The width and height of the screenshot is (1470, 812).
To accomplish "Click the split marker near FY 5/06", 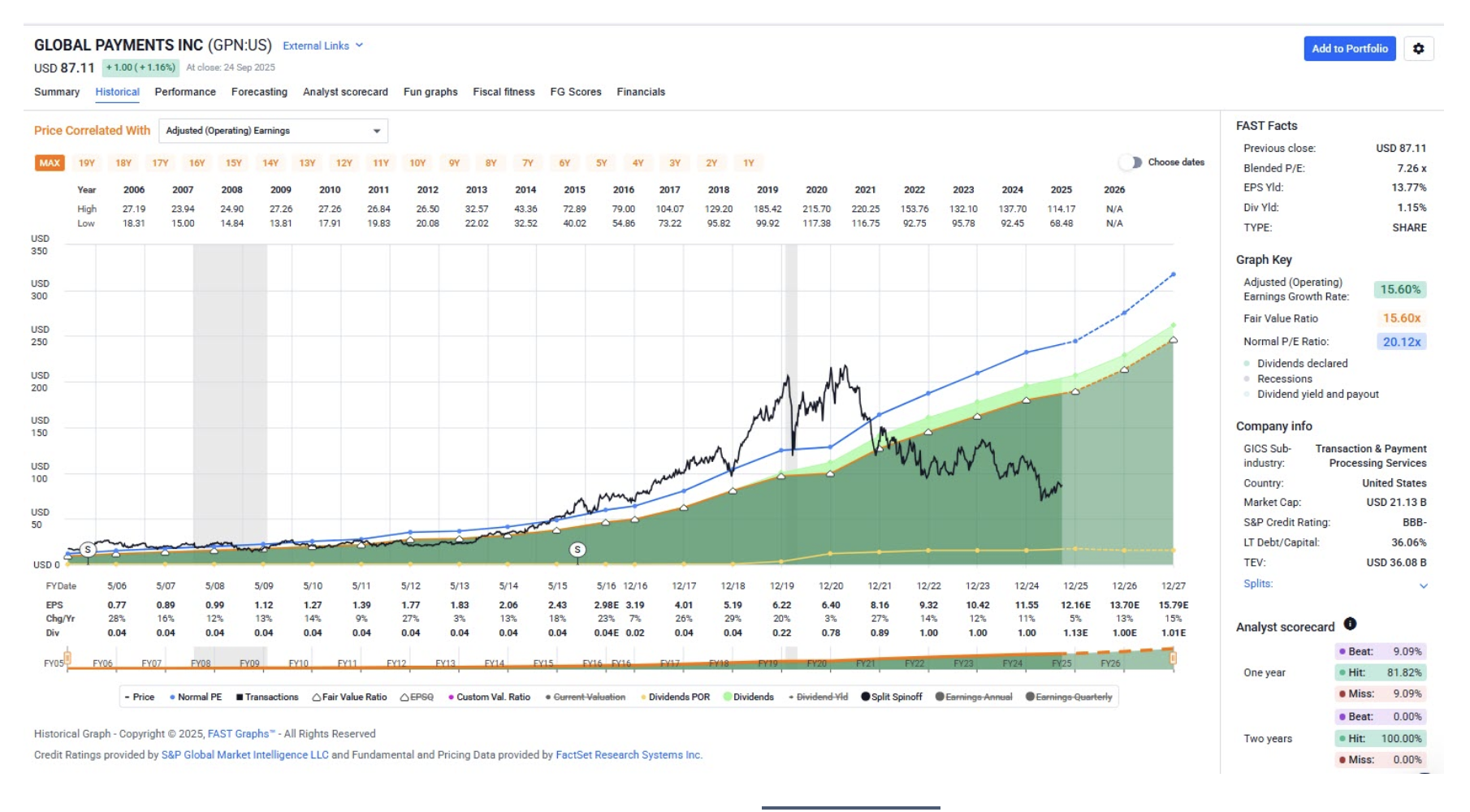I will point(88,550).
